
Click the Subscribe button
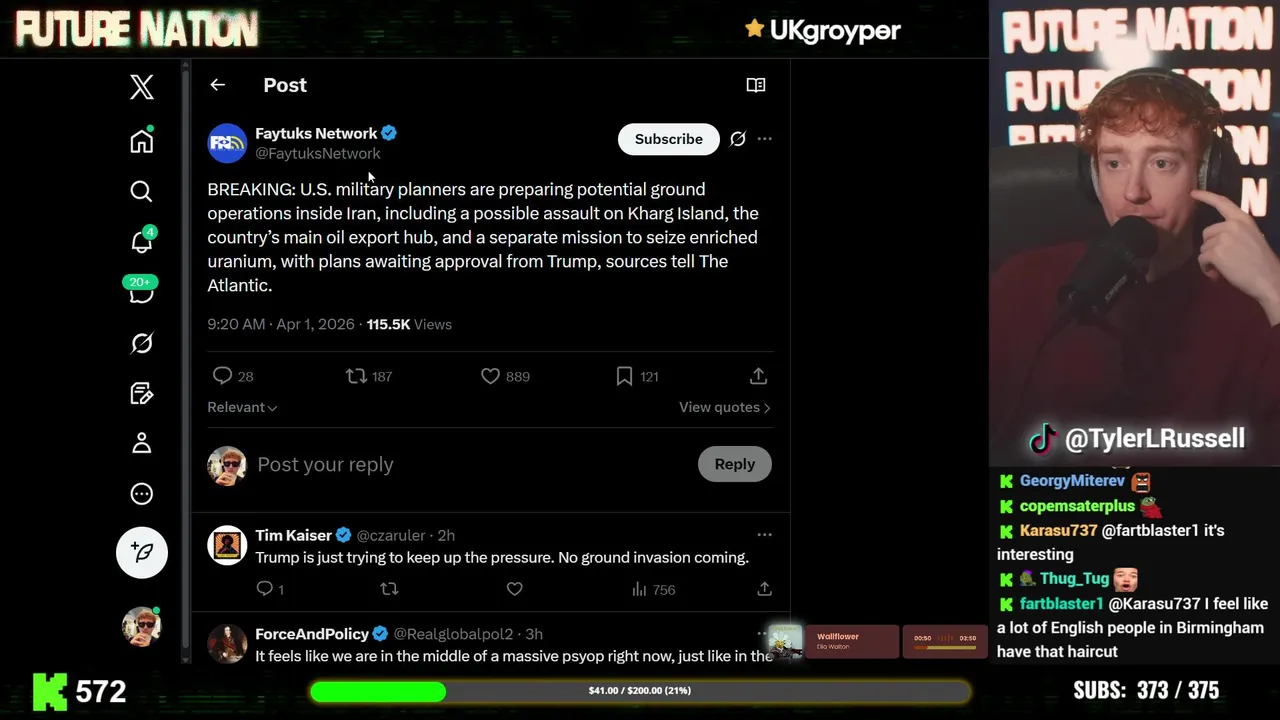pos(669,139)
